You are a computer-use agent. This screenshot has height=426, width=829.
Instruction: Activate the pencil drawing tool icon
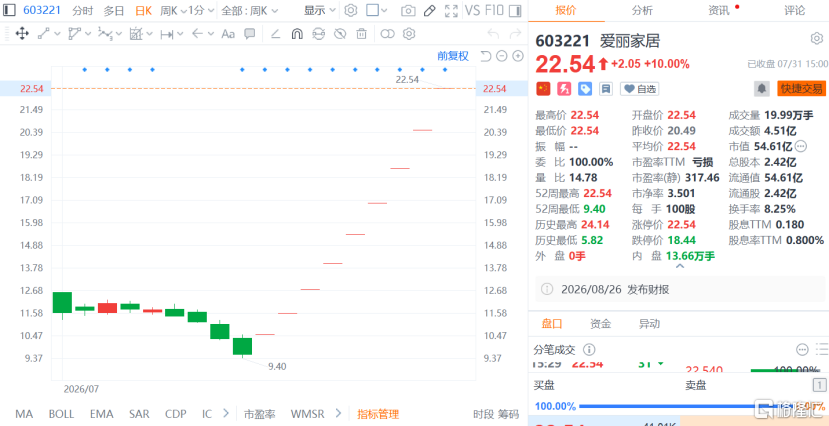click(430, 10)
